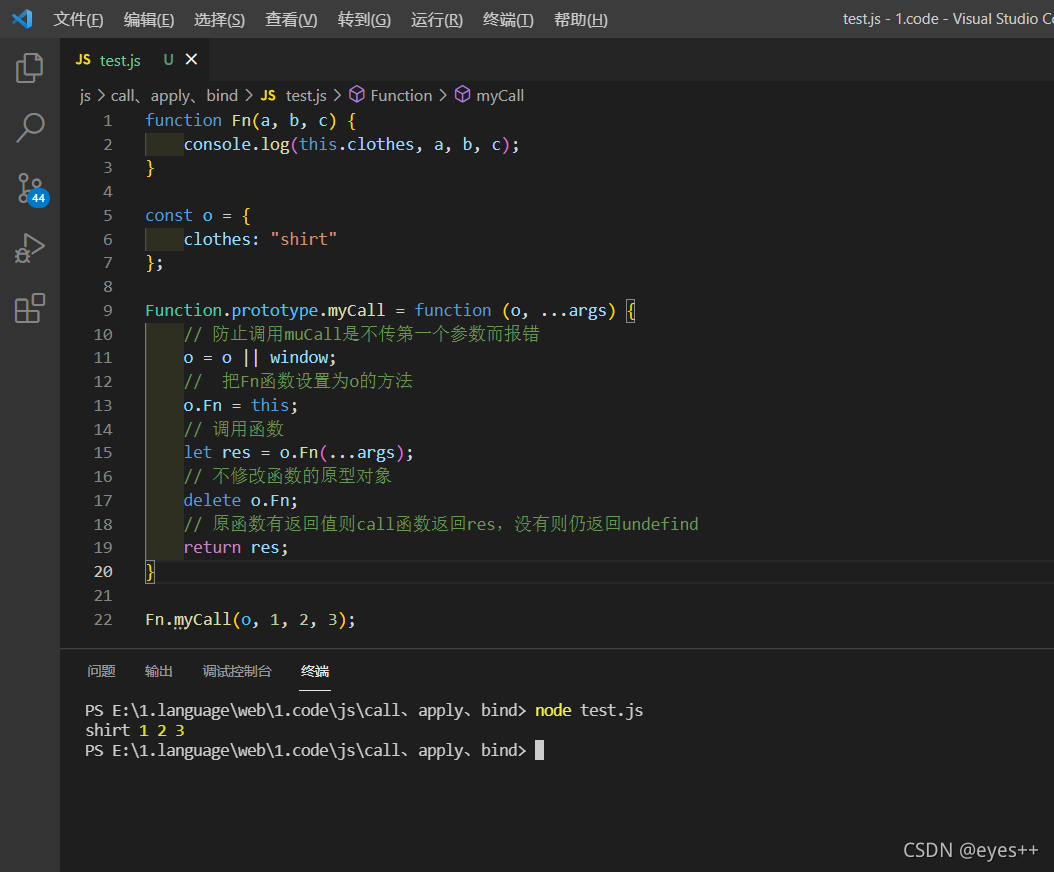The height and width of the screenshot is (872, 1054).
Task: Click the terminal cursor at last prompt
Action: click(539, 750)
